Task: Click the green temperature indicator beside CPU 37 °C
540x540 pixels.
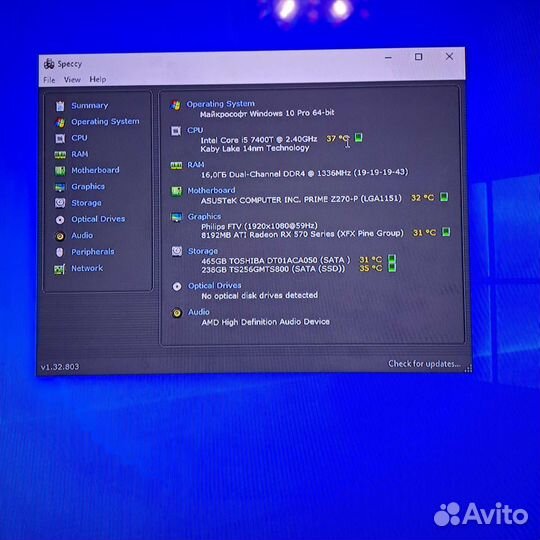Action: tap(359, 137)
